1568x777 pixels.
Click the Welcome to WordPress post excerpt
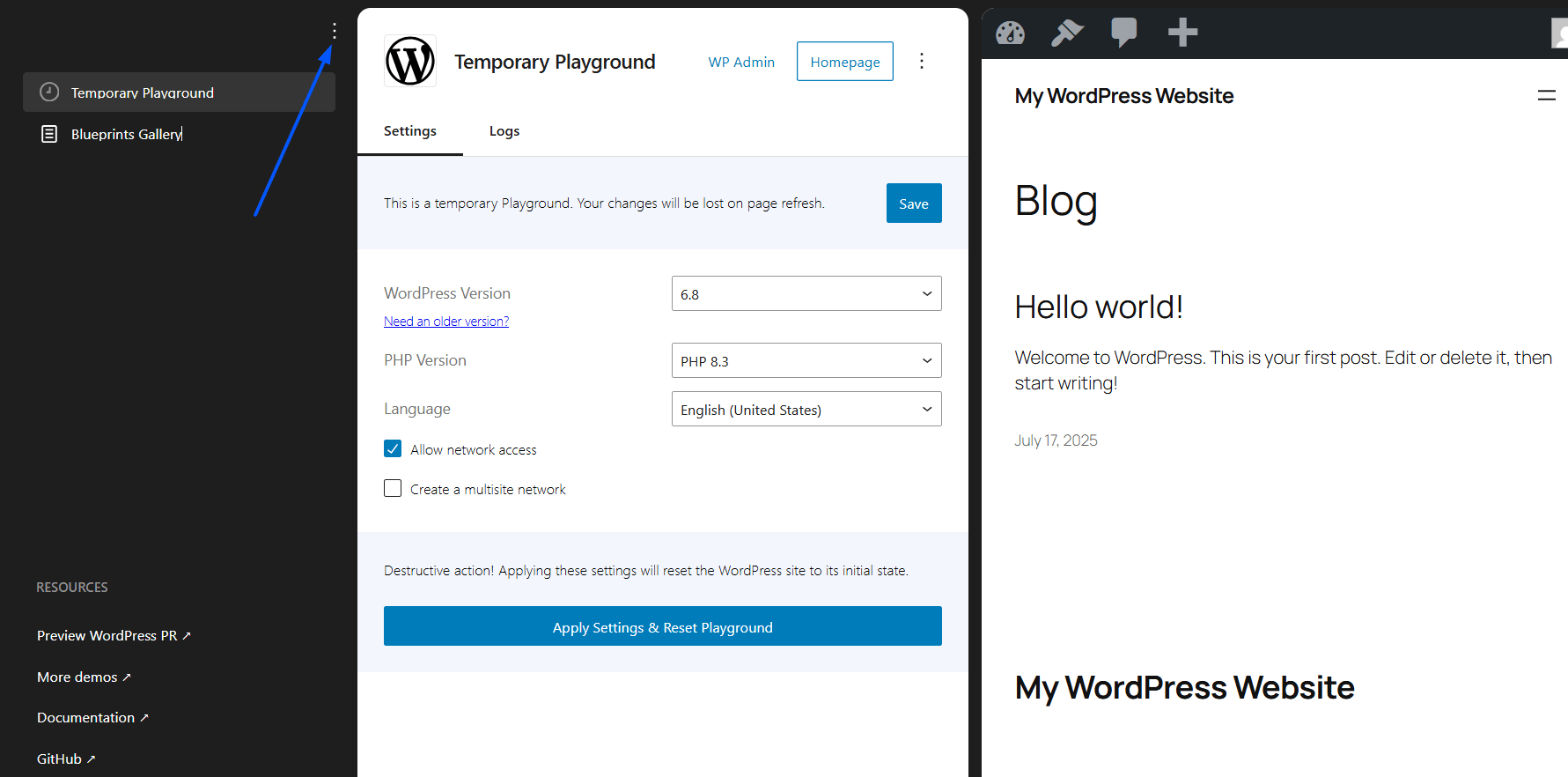(x=1283, y=370)
